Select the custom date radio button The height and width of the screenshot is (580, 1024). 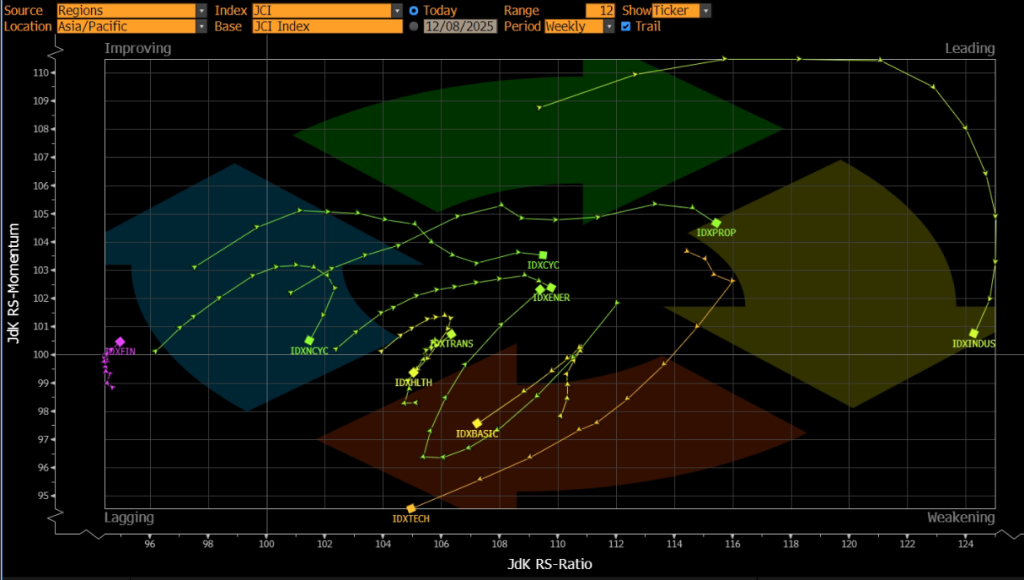click(x=414, y=27)
